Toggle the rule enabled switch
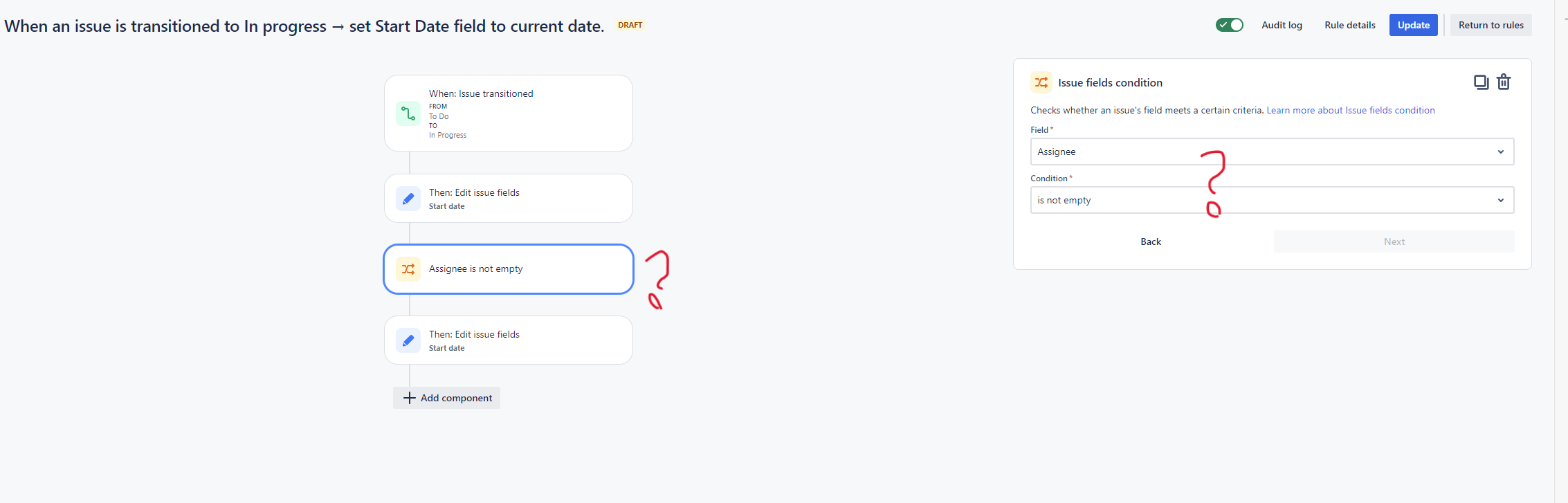 coord(1230,25)
